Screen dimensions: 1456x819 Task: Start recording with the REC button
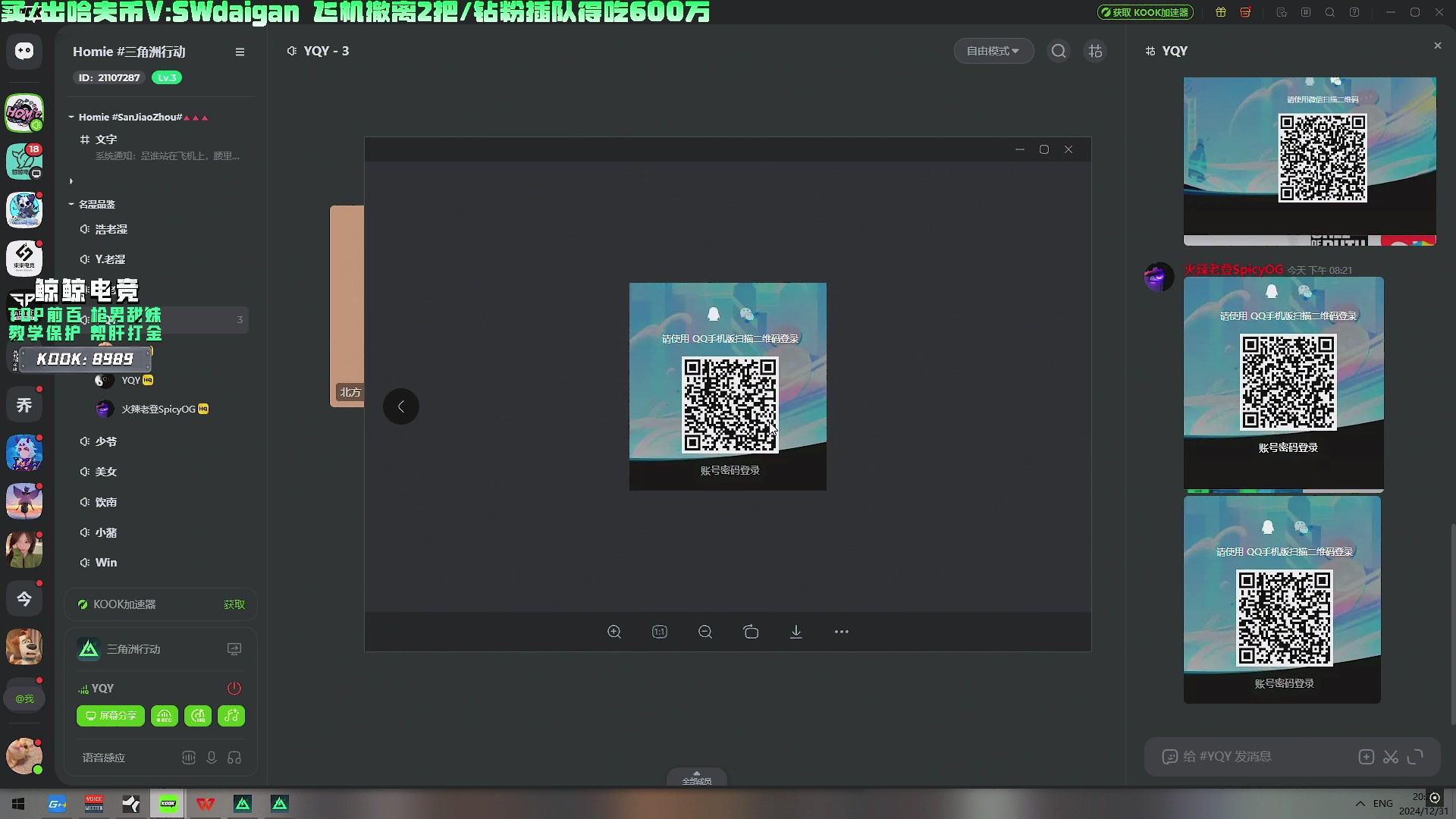pyautogui.click(x=165, y=716)
